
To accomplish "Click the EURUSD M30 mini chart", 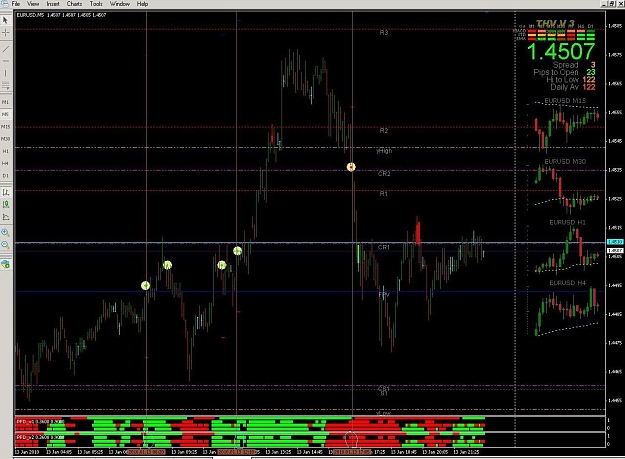I will (565, 186).
